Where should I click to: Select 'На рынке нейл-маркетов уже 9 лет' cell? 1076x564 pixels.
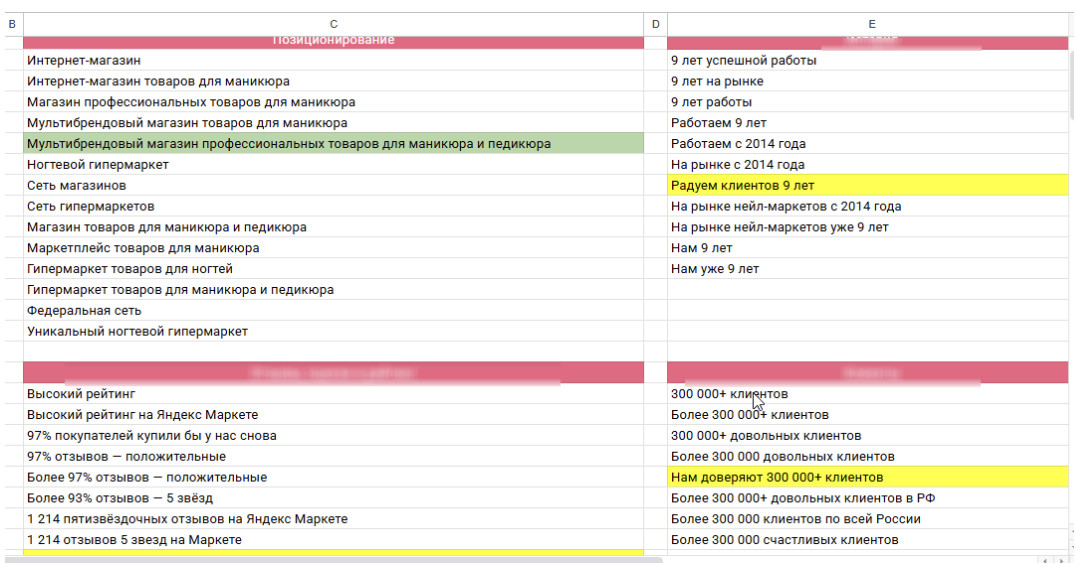coord(867,227)
